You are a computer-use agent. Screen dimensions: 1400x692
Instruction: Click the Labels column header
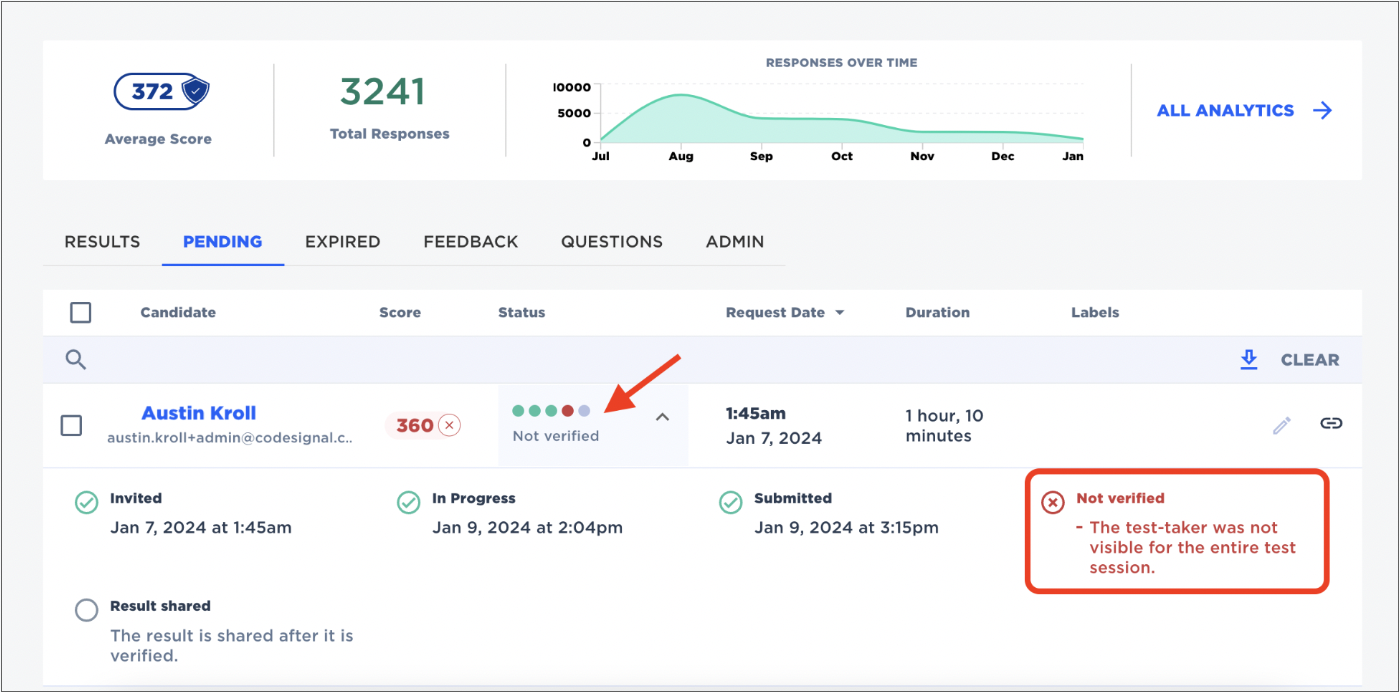(1095, 312)
